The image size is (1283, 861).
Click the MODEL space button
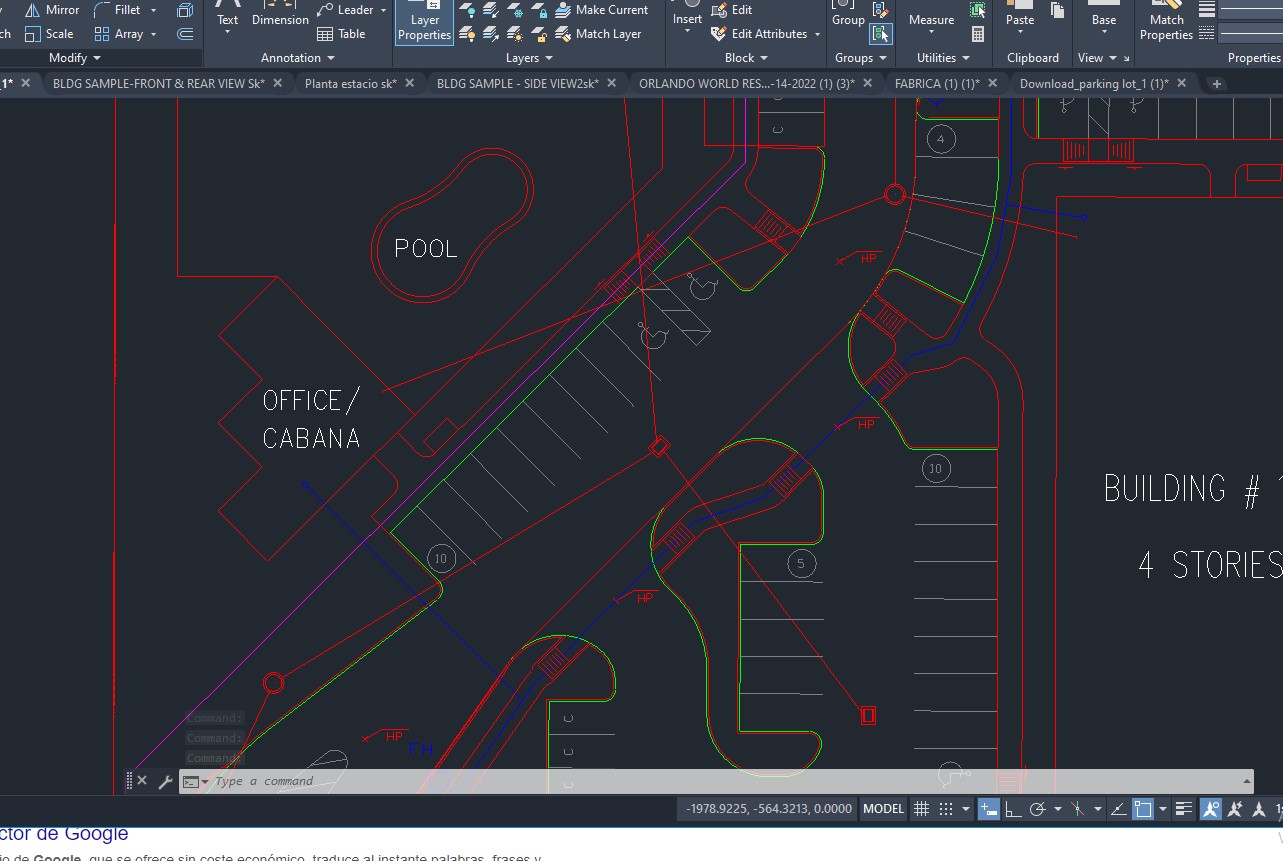pyautogui.click(x=883, y=809)
